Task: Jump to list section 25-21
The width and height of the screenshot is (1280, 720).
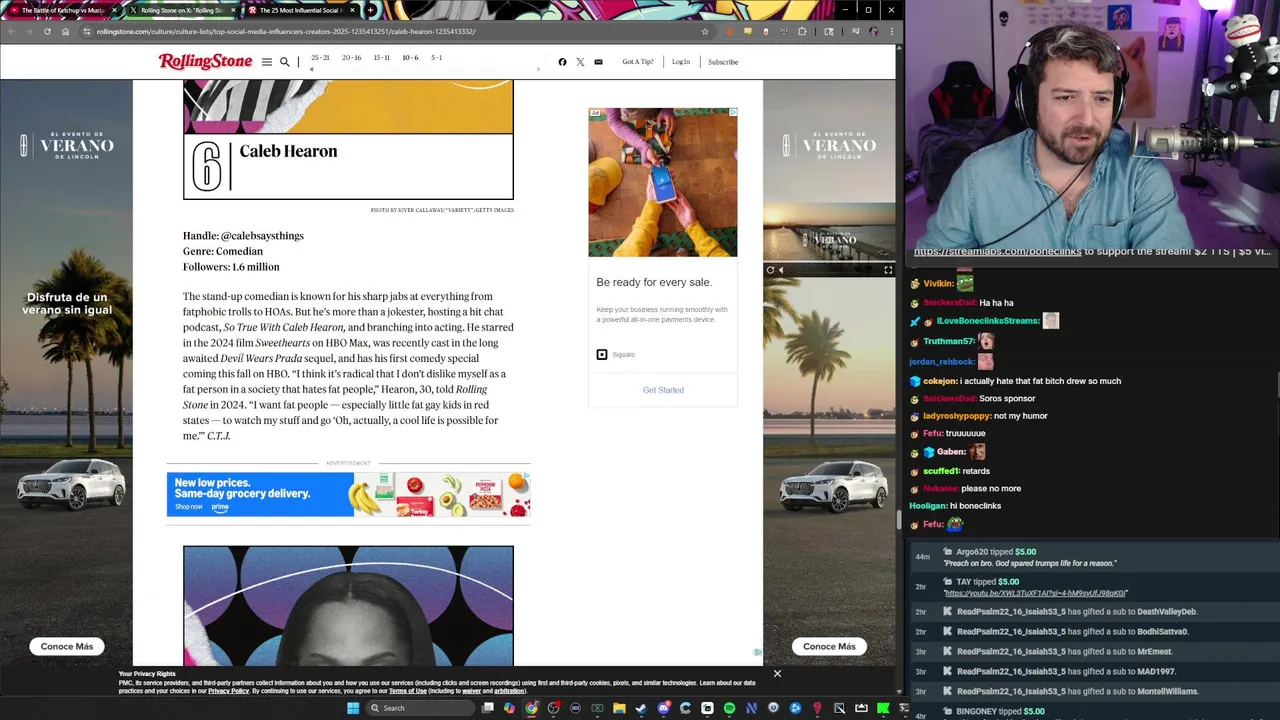Action: pyautogui.click(x=320, y=58)
